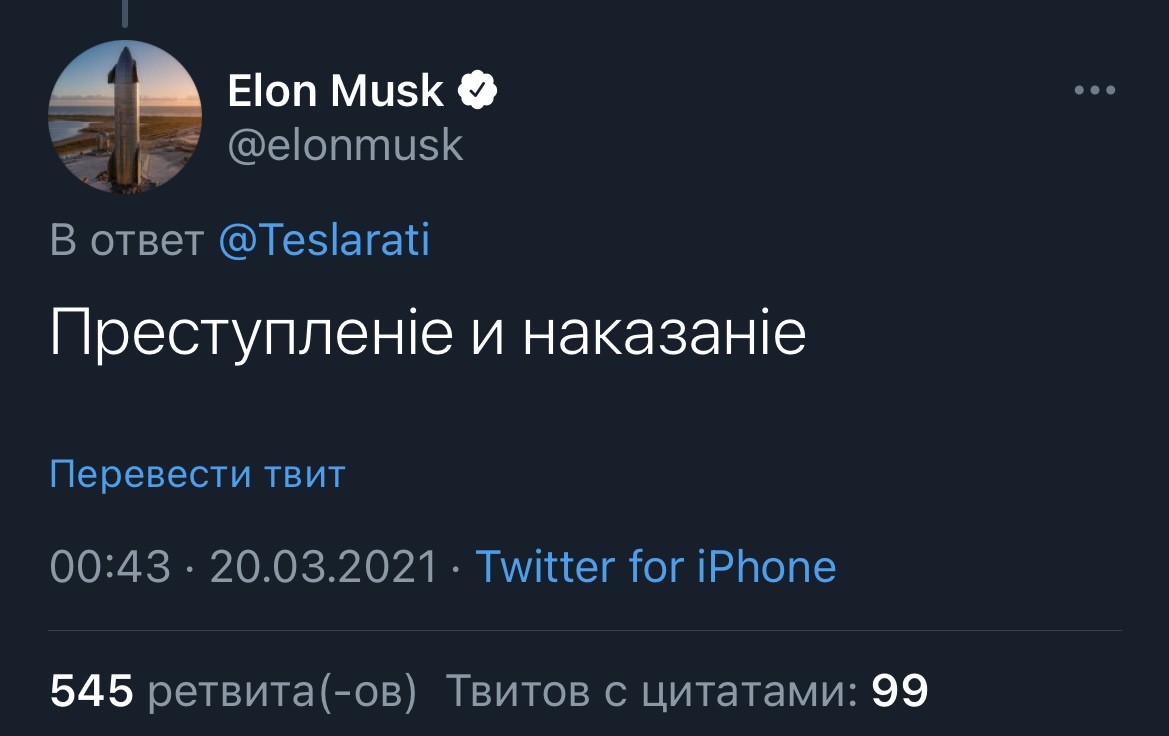Click the "В ответ" reply label
The width and height of the screenshot is (1169, 736).
click(127, 240)
